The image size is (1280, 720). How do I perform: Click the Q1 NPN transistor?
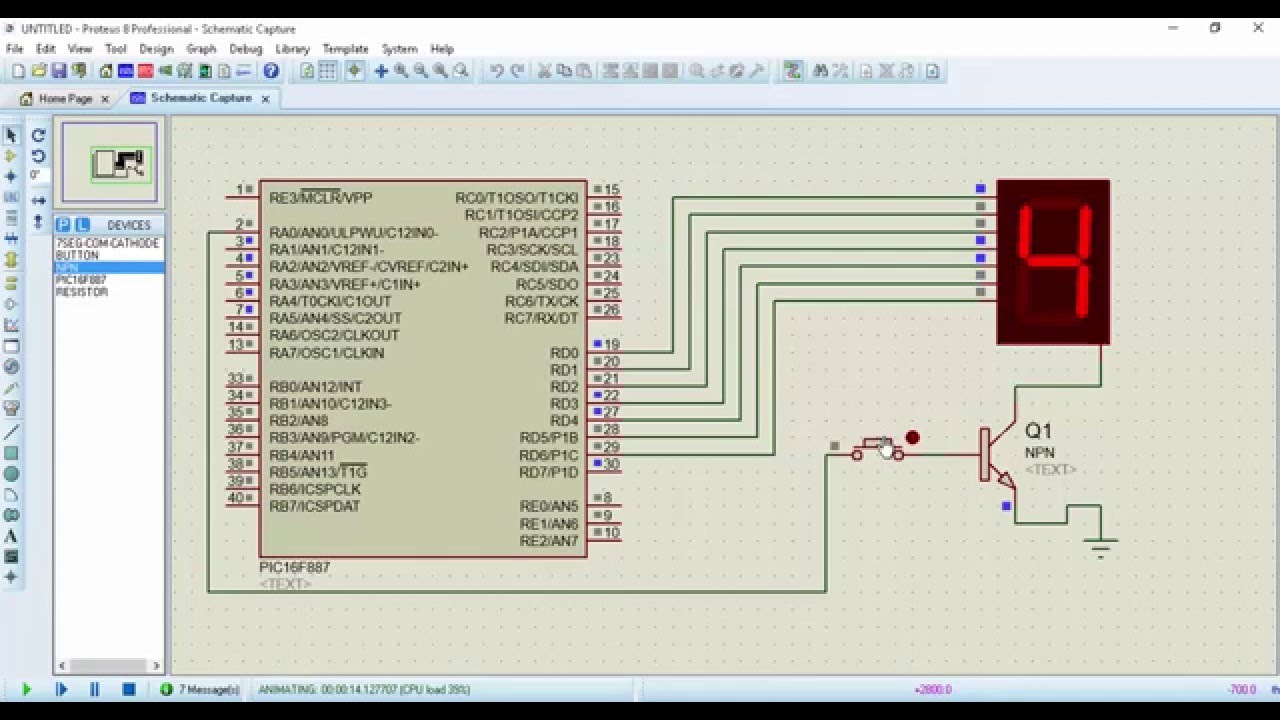point(997,455)
